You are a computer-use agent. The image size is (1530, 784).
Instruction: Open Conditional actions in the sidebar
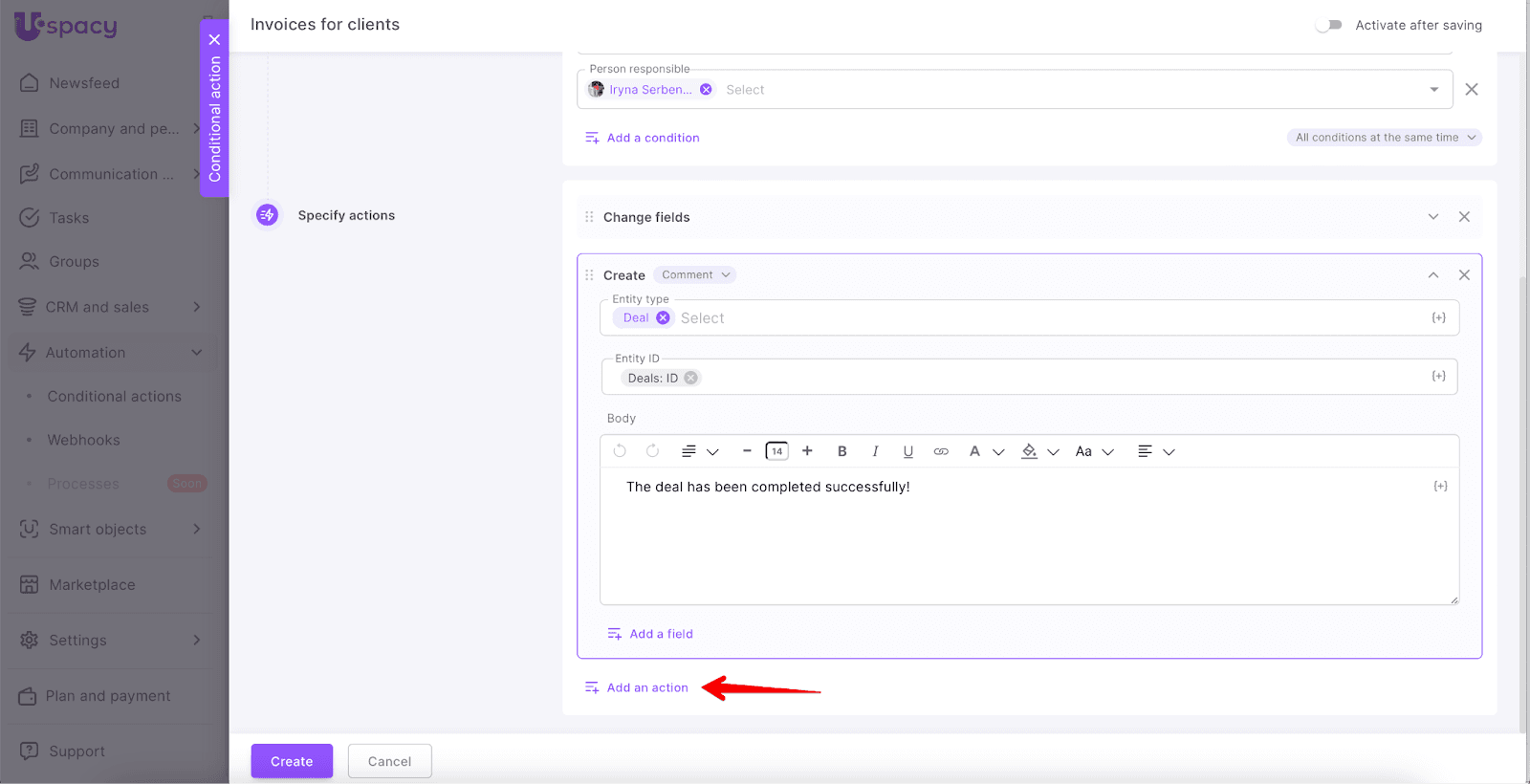[x=114, y=397]
